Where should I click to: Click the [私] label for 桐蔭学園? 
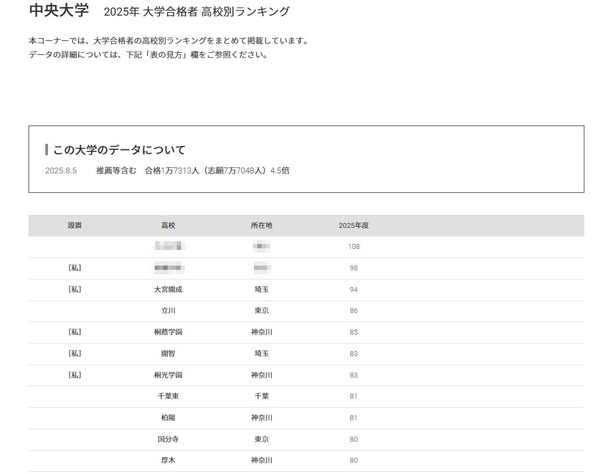click(x=75, y=332)
